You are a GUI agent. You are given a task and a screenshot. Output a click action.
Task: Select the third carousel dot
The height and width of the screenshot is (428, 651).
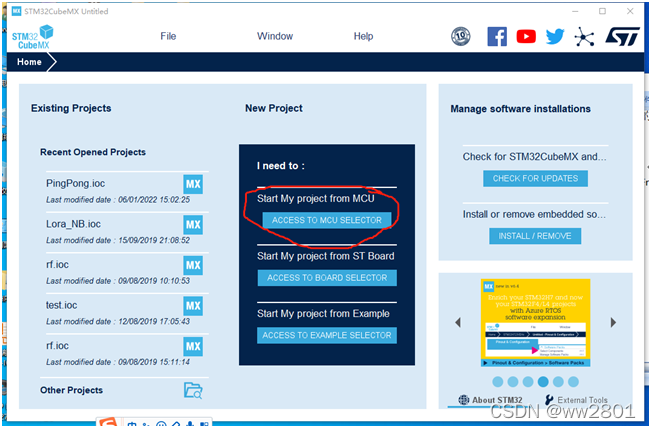click(x=528, y=382)
